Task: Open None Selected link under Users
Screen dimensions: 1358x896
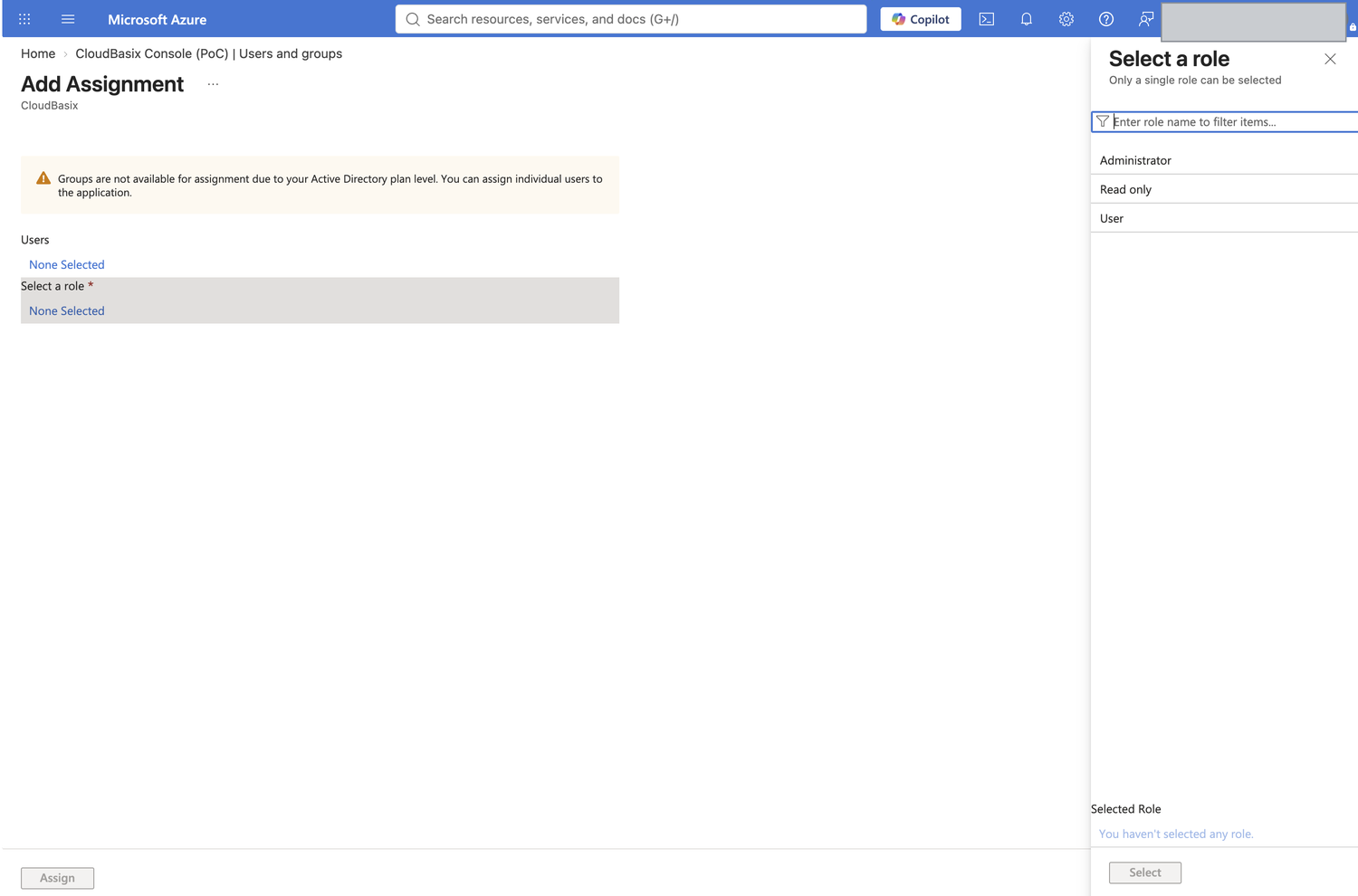Action: [x=67, y=264]
